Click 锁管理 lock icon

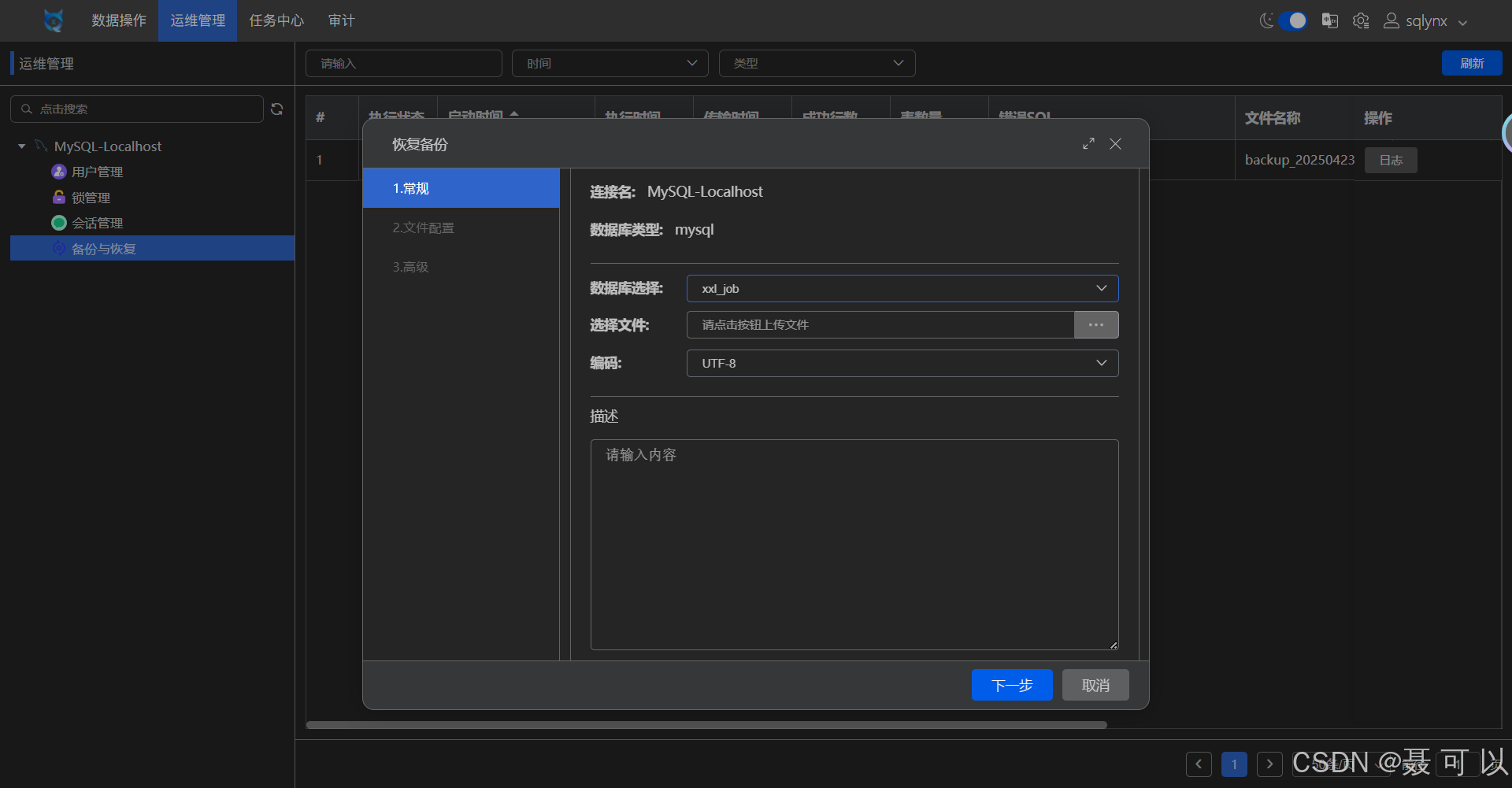(59, 197)
